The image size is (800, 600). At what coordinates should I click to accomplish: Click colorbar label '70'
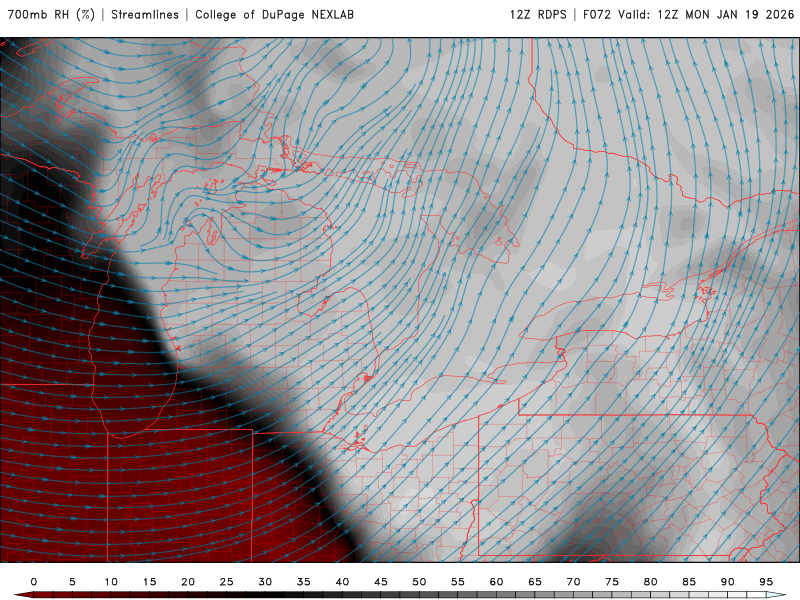[x=573, y=582]
